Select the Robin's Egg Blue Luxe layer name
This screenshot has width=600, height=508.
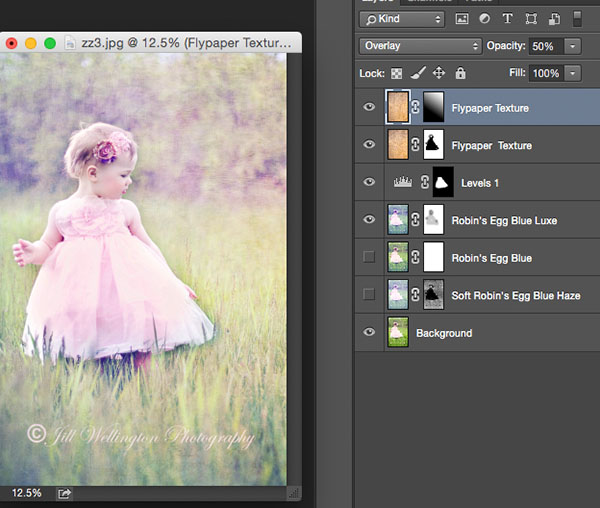tap(504, 221)
